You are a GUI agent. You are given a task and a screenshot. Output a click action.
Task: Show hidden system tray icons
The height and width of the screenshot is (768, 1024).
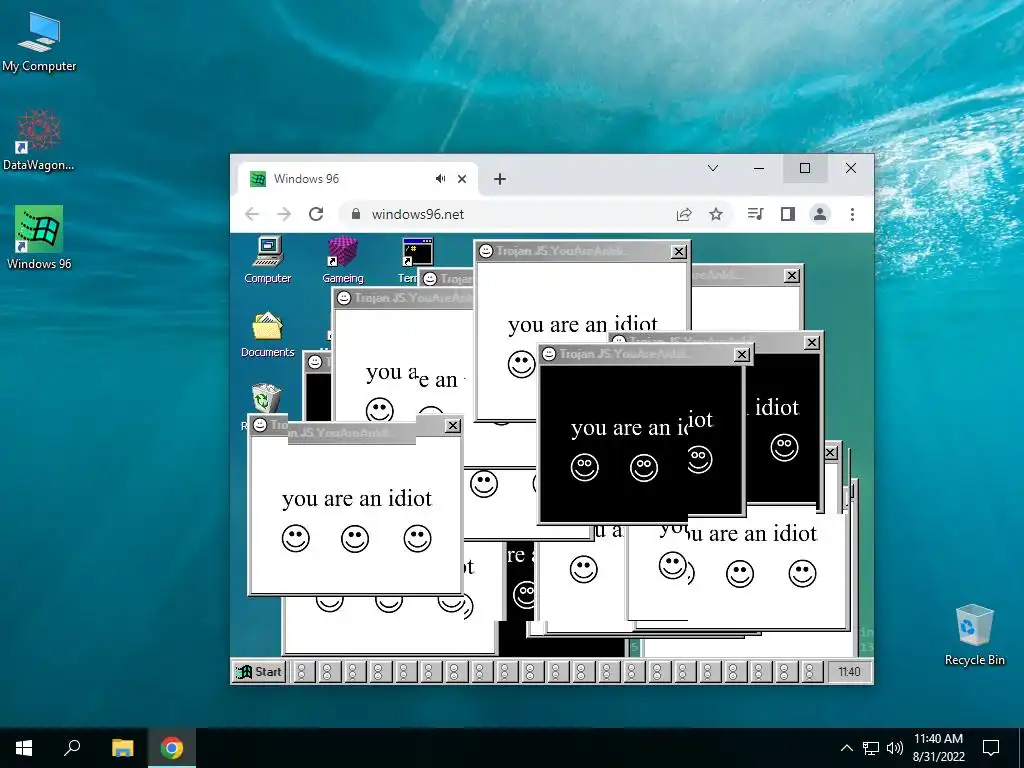(x=846, y=748)
